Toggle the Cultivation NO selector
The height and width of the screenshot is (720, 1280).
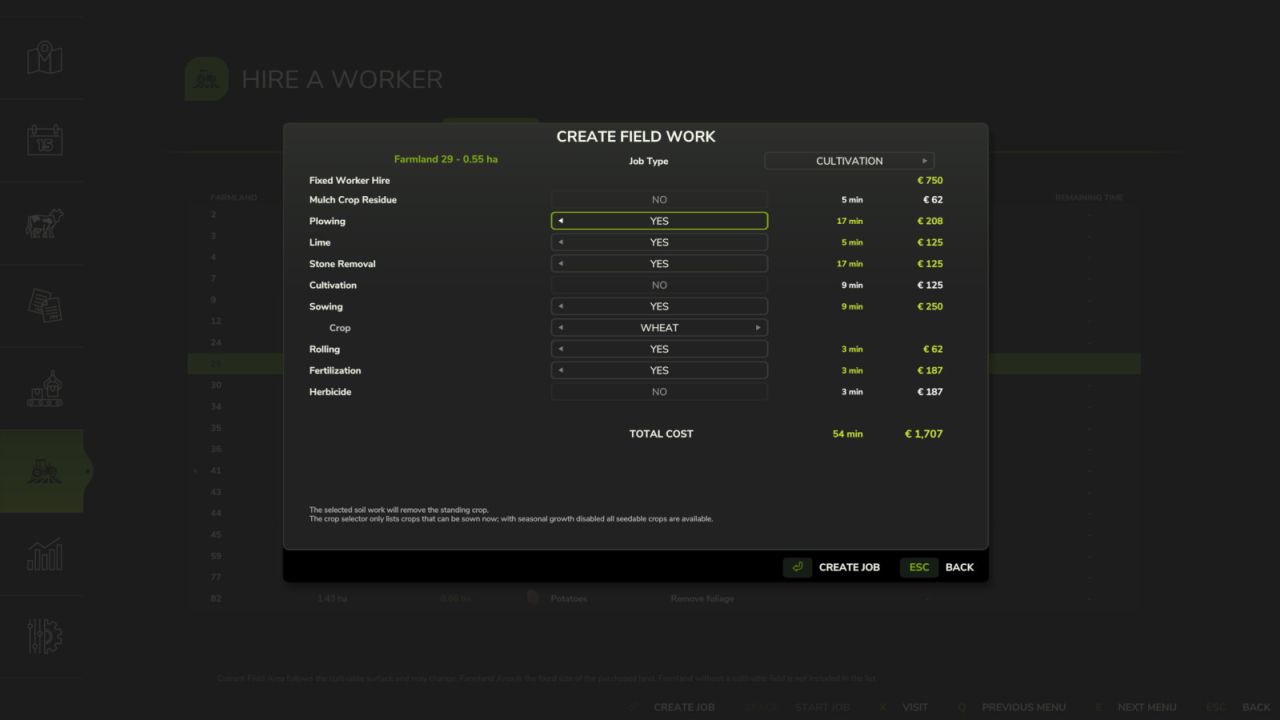(659, 285)
